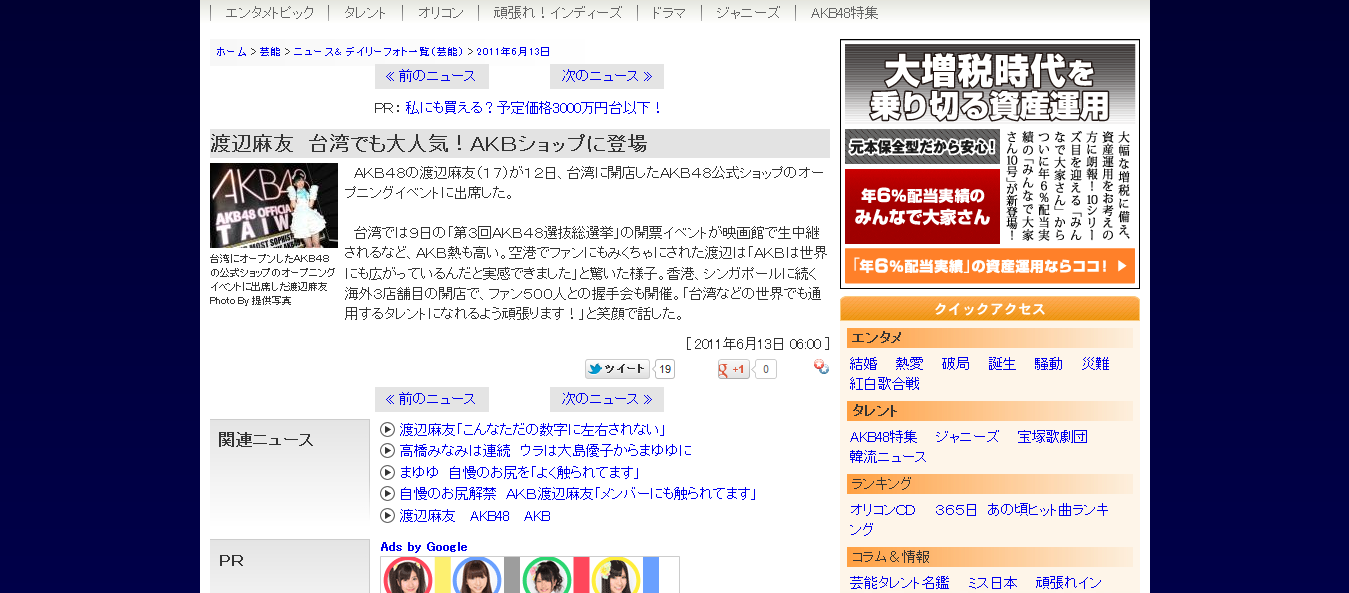Open the AKB48 Taiwan article photo
The width and height of the screenshot is (1349, 593).
[274, 206]
